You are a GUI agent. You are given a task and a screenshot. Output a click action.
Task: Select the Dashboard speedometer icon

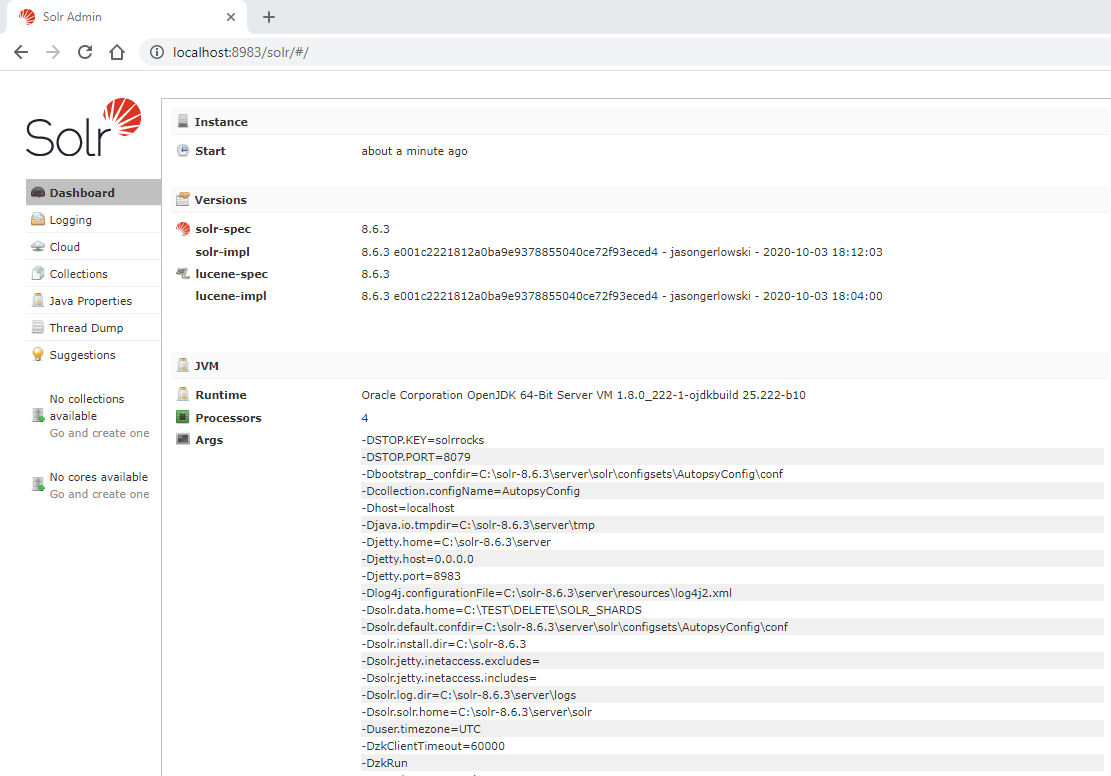[40, 192]
